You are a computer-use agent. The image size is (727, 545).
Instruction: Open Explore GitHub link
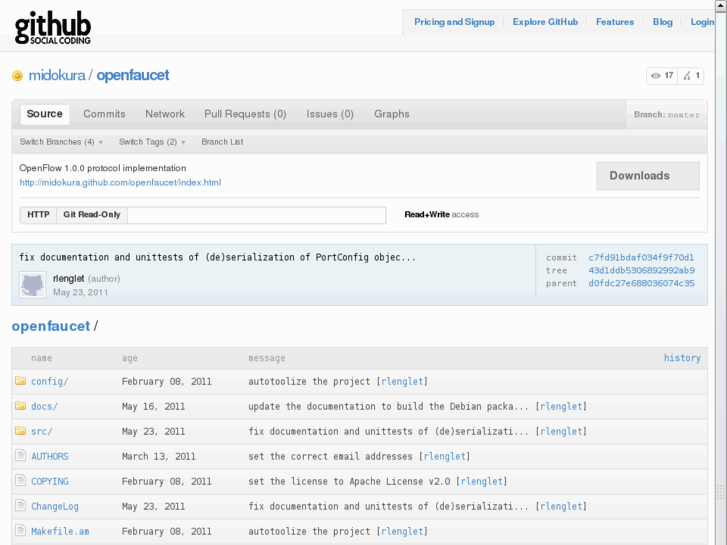pyautogui.click(x=545, y=22)
